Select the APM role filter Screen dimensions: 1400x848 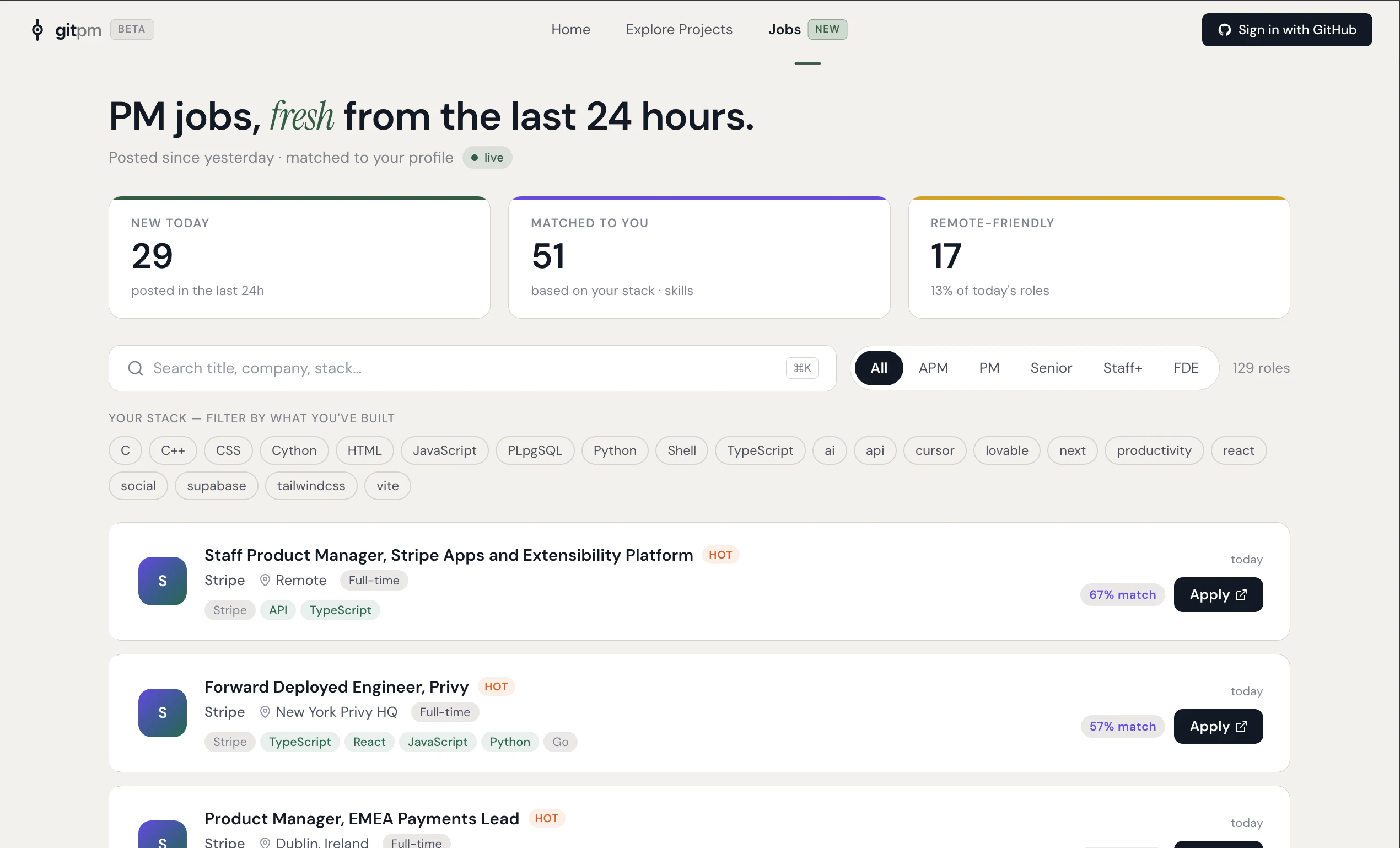(933, 368)
